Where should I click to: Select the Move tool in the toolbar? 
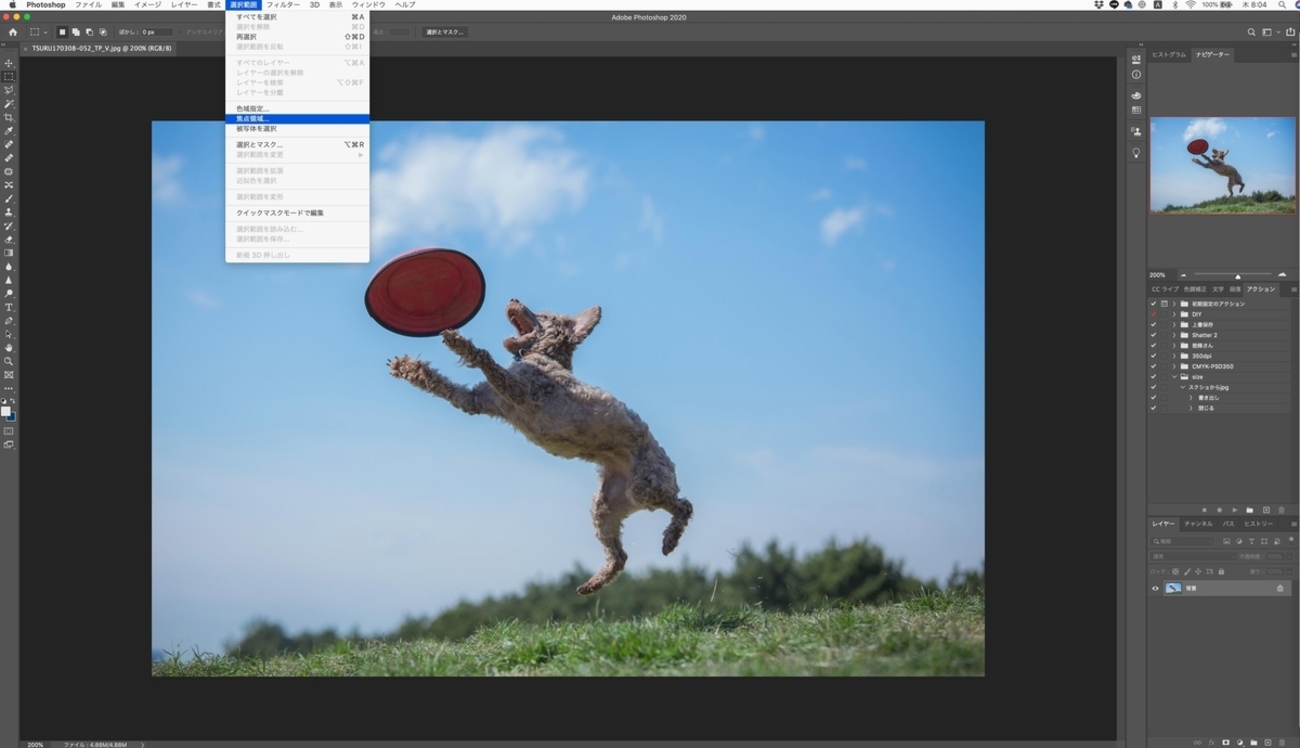click(9, 63)
